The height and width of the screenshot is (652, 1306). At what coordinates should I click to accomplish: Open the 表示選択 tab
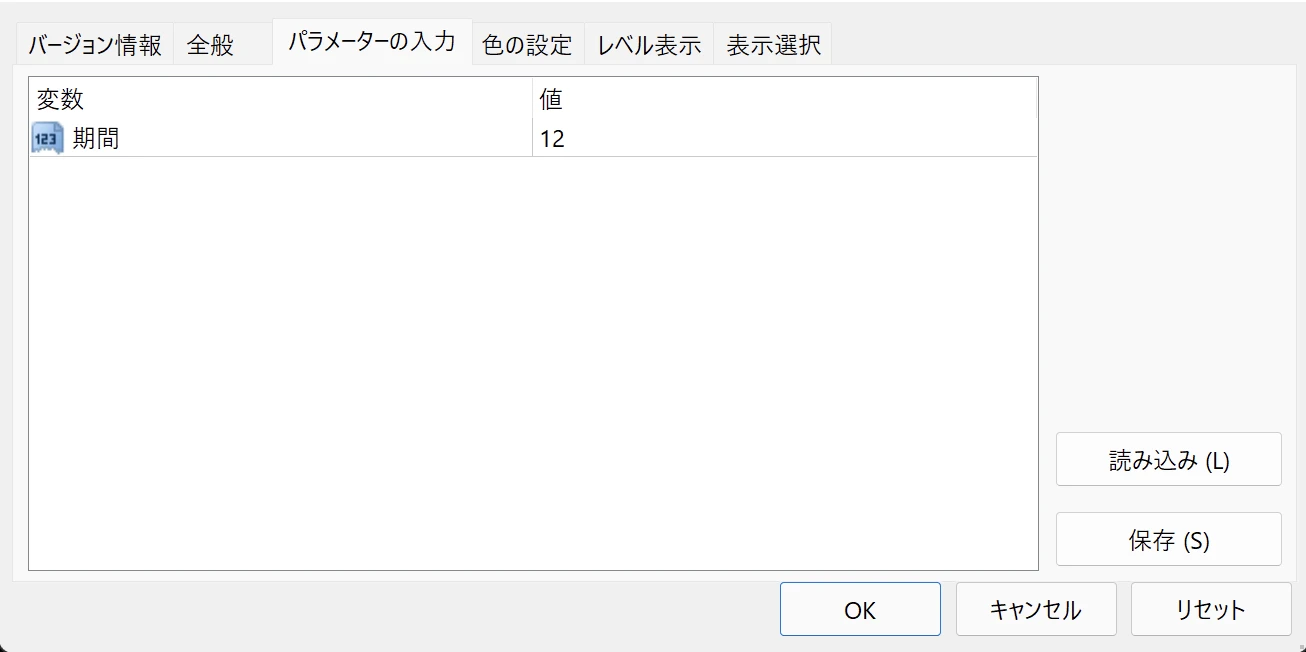click(773, 46)
